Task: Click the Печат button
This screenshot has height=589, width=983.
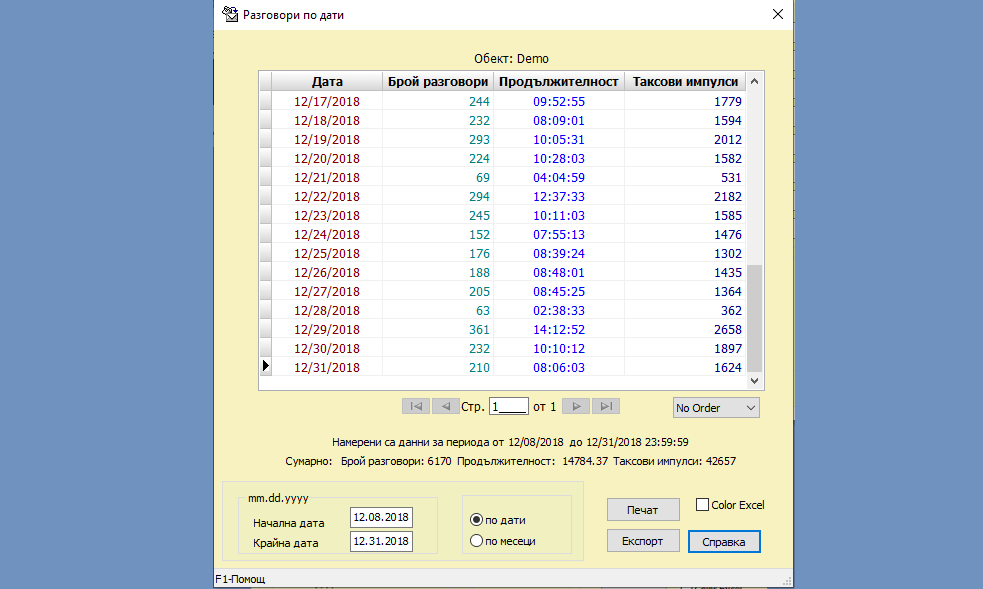Action: click(x=643, y=509)
